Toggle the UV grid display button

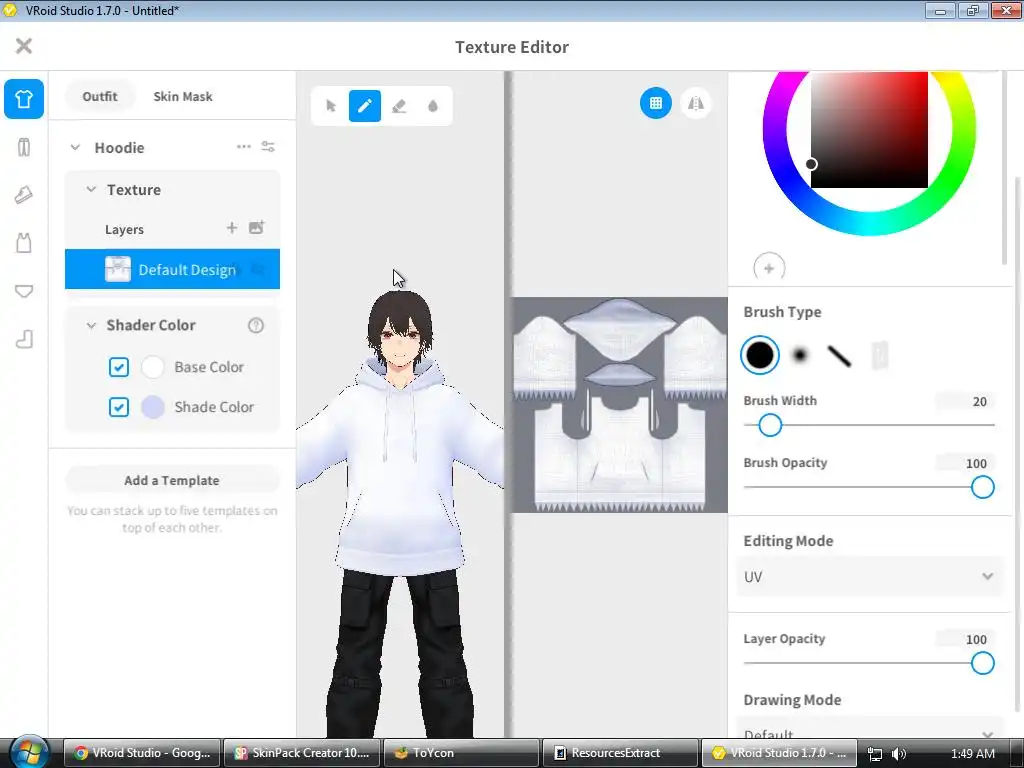click(x=656, y=103)
